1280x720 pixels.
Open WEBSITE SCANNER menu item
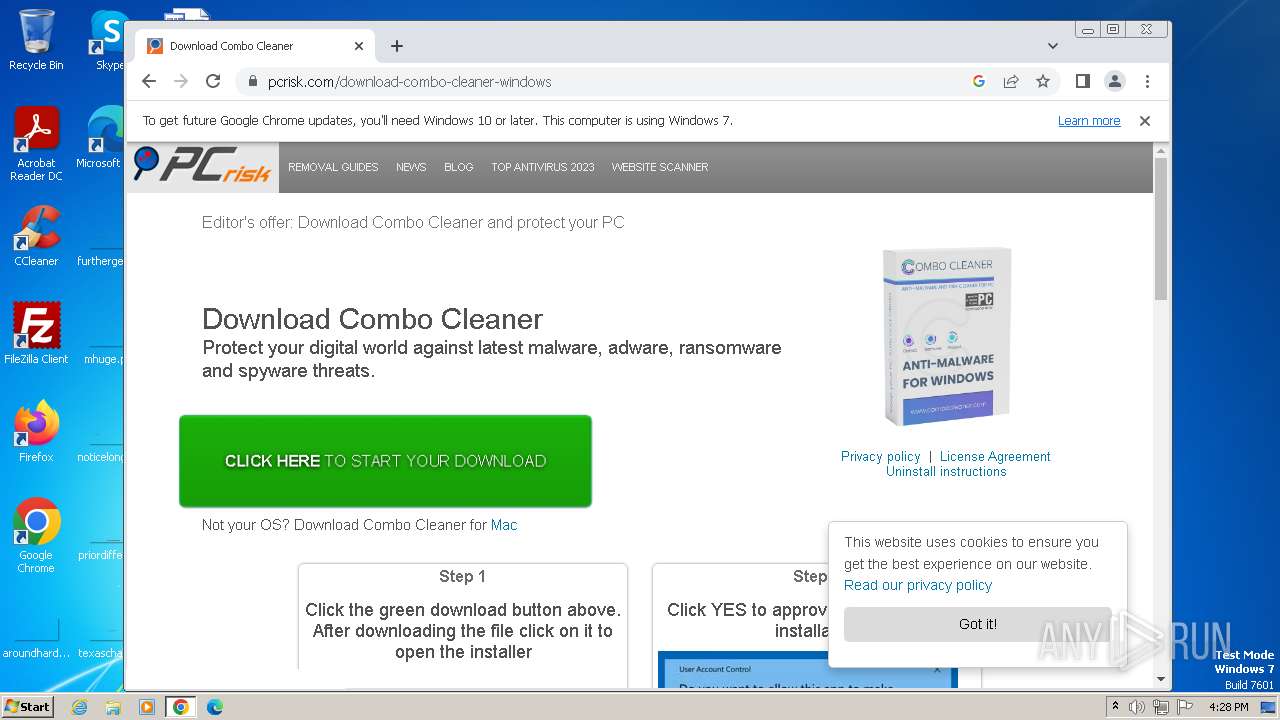coord(660,167)
